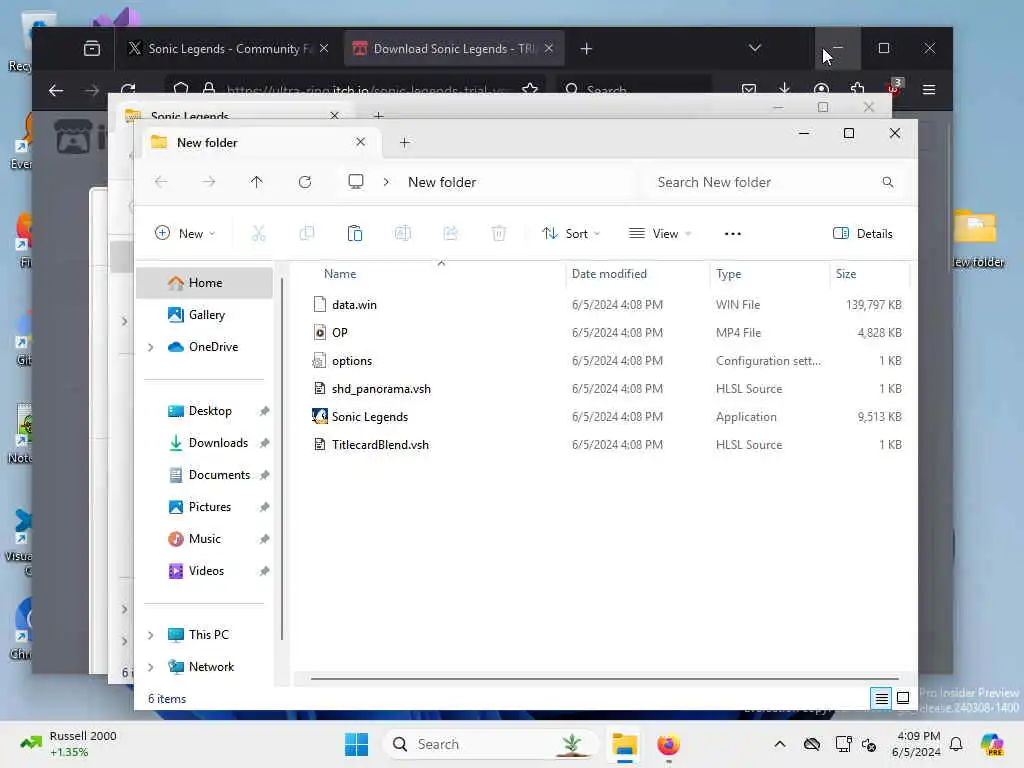Select the TitlecardBlend.vsh file

coord(607,445)
